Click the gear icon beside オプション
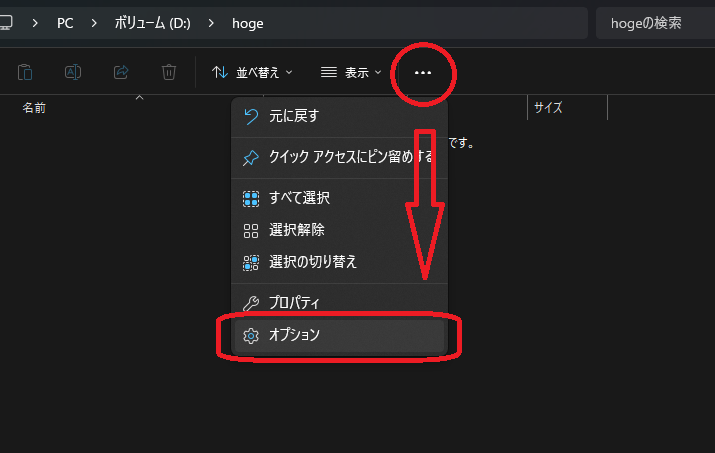This screenshot has width=715, height=453. pos(251,336)
